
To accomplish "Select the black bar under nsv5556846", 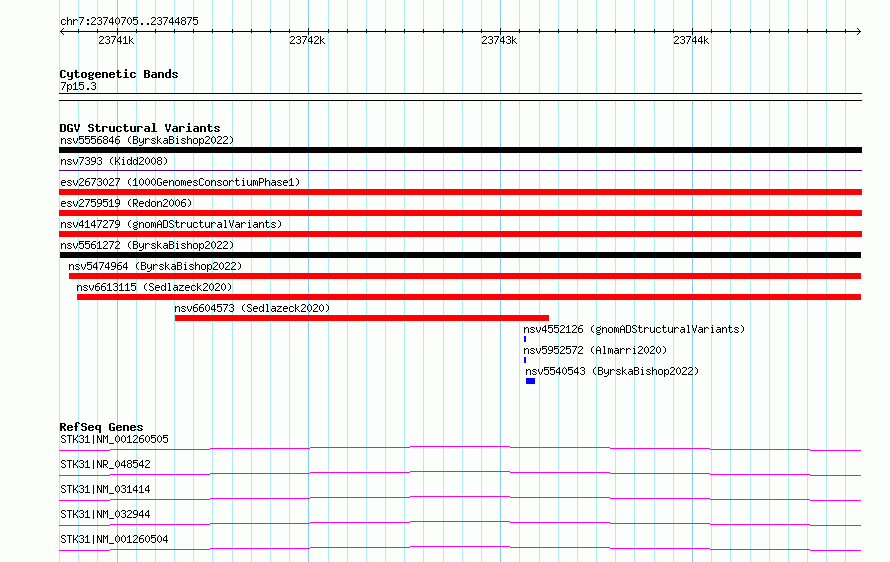I will tap(460, 150).
